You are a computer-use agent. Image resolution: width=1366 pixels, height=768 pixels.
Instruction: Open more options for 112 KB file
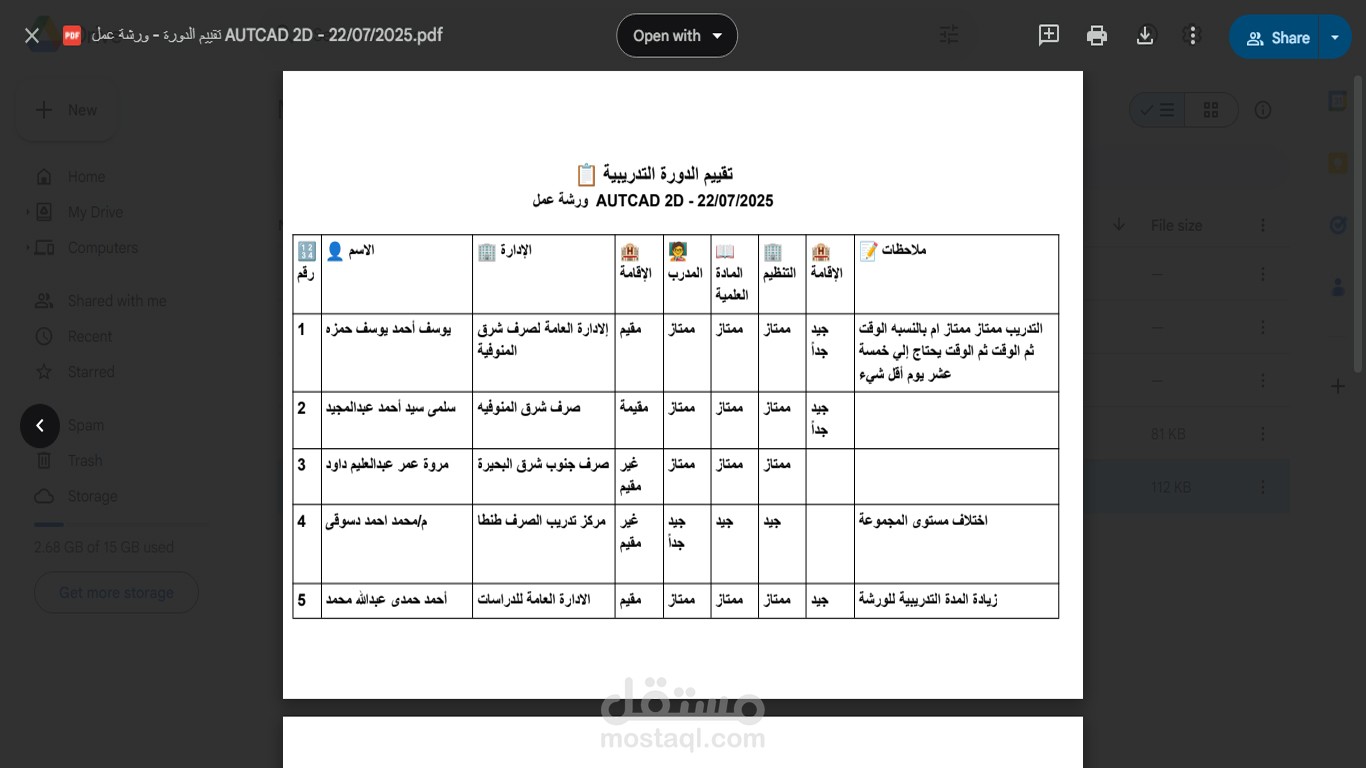pyautogui.click(x=1264, y=488)
